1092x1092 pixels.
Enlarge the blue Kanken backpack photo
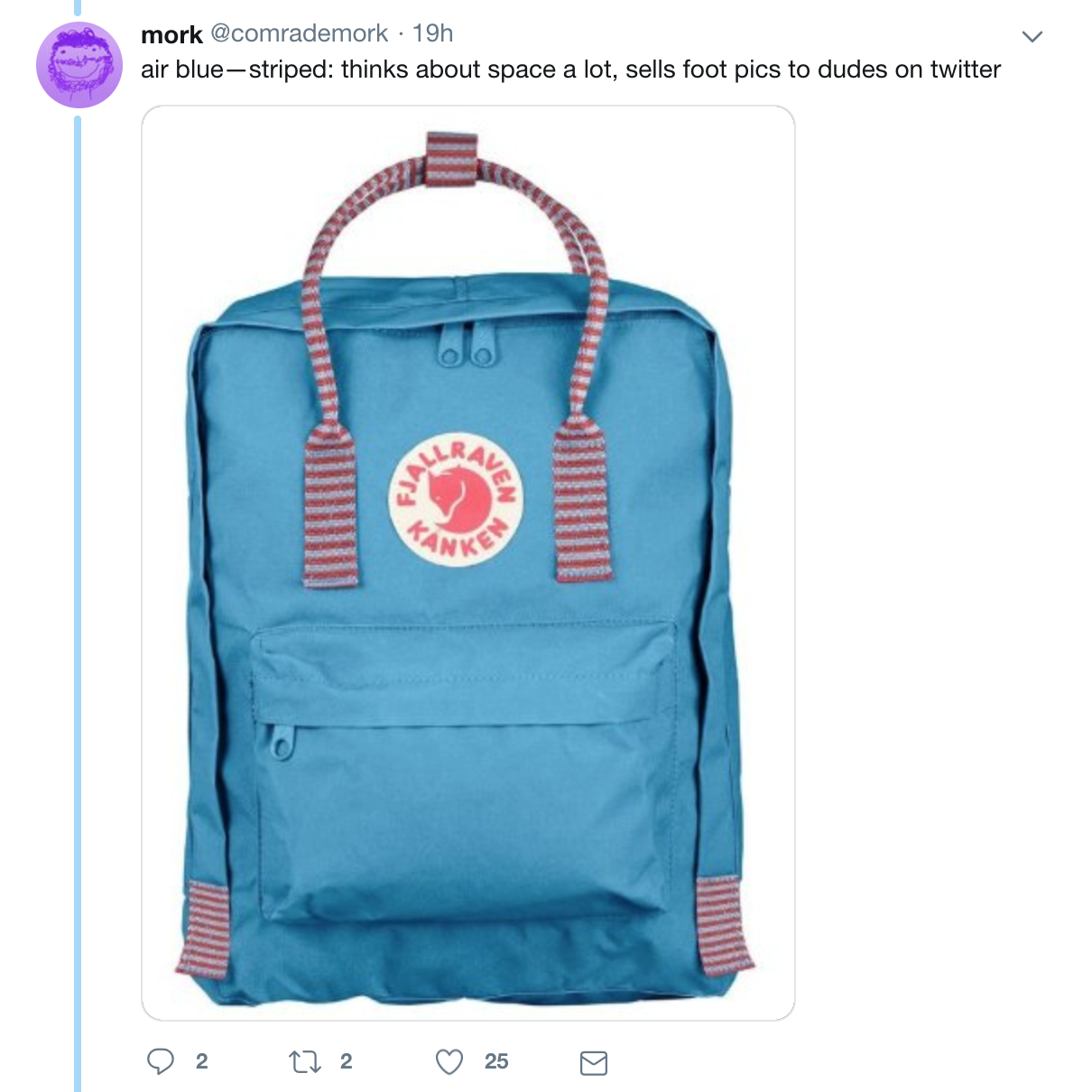pyautogui.click(x=468, y=563)
